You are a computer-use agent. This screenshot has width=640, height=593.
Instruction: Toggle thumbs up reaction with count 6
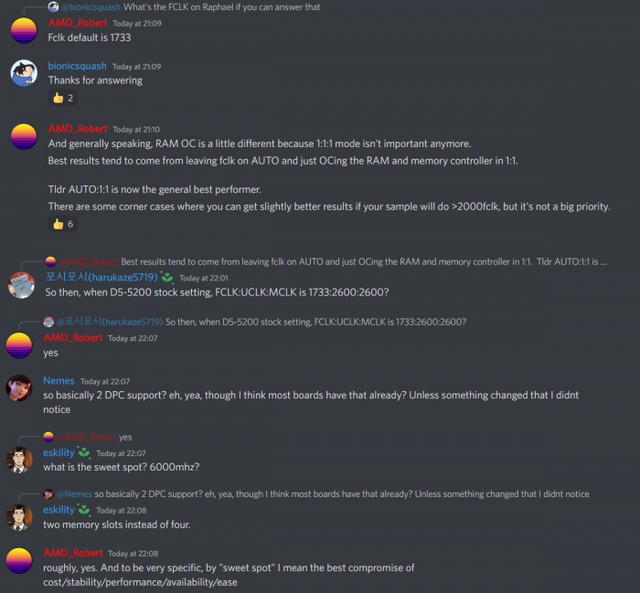point(63,224)
